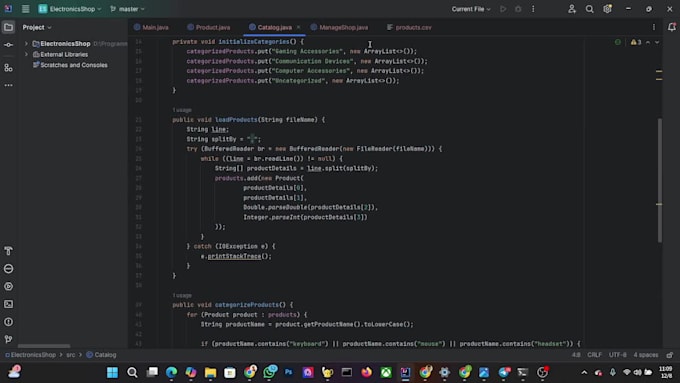The image size is (680, 383).
Task: Open the Commit tool window
Action: pos(8,45)
